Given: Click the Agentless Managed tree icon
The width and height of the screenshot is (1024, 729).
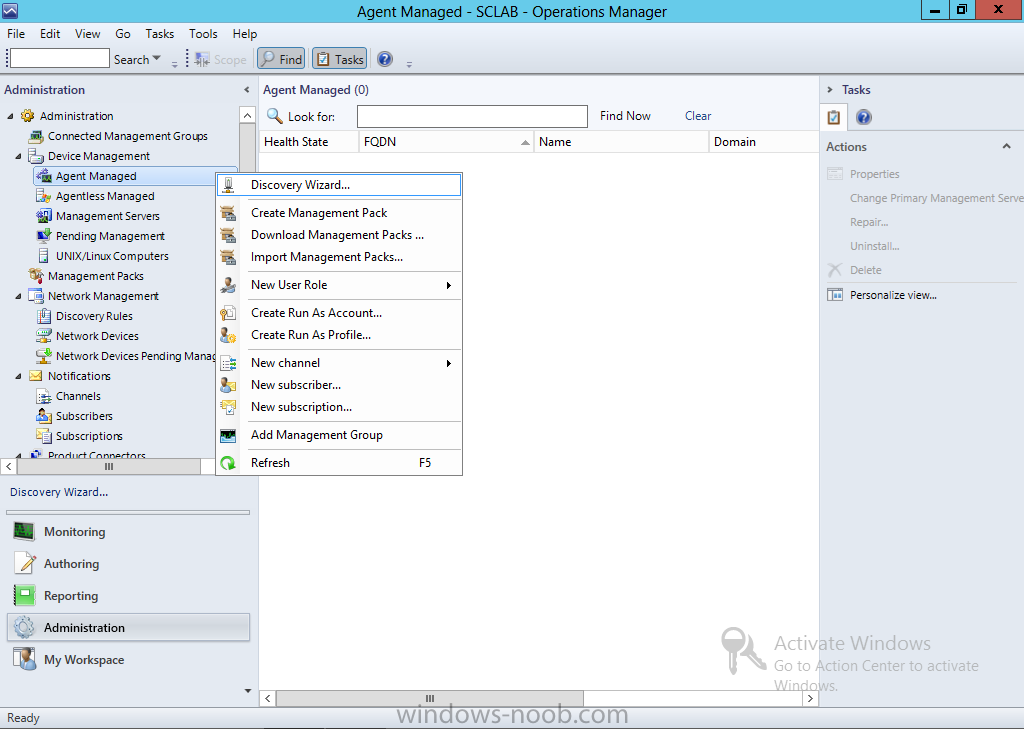Looking at the screenshot, I should [44, 196].
